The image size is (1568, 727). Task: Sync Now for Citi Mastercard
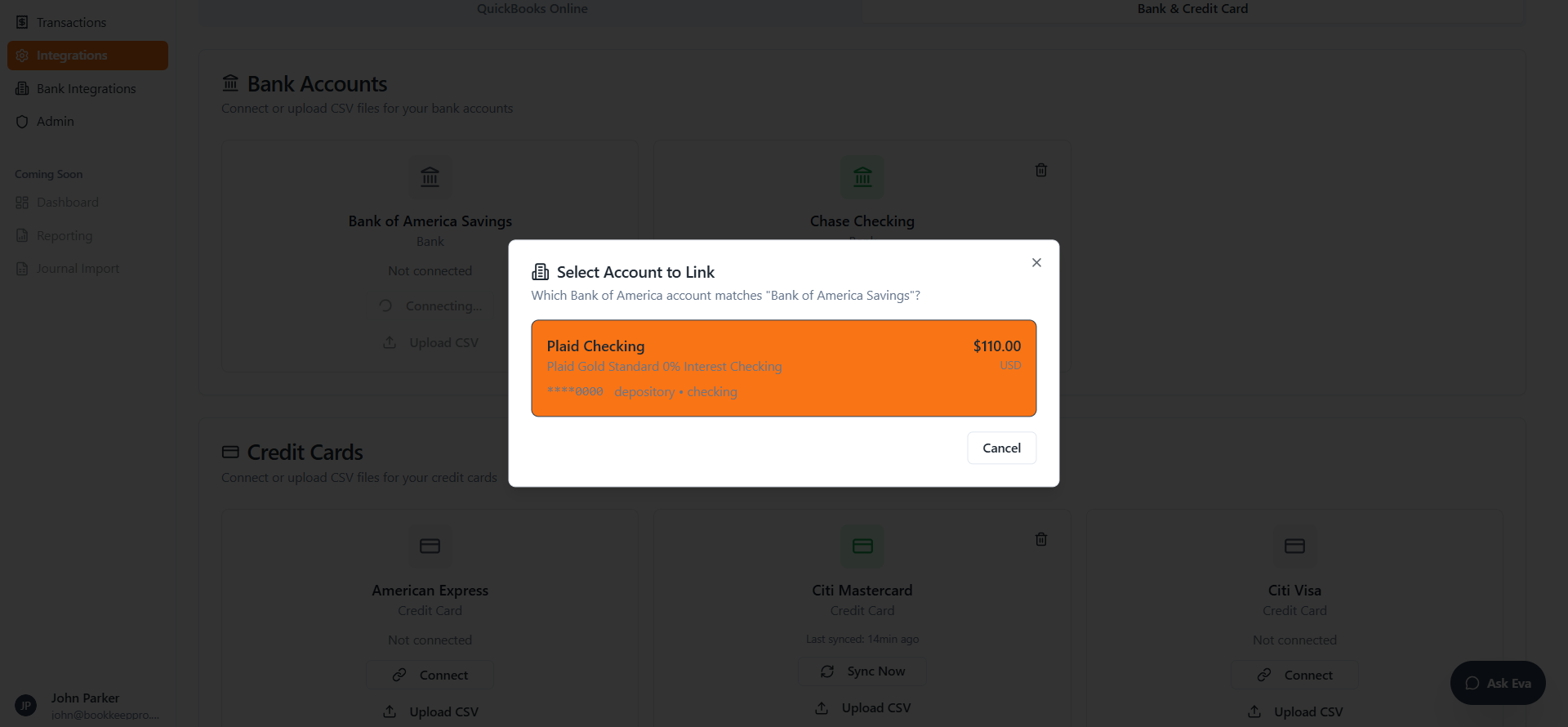(862, 671)
